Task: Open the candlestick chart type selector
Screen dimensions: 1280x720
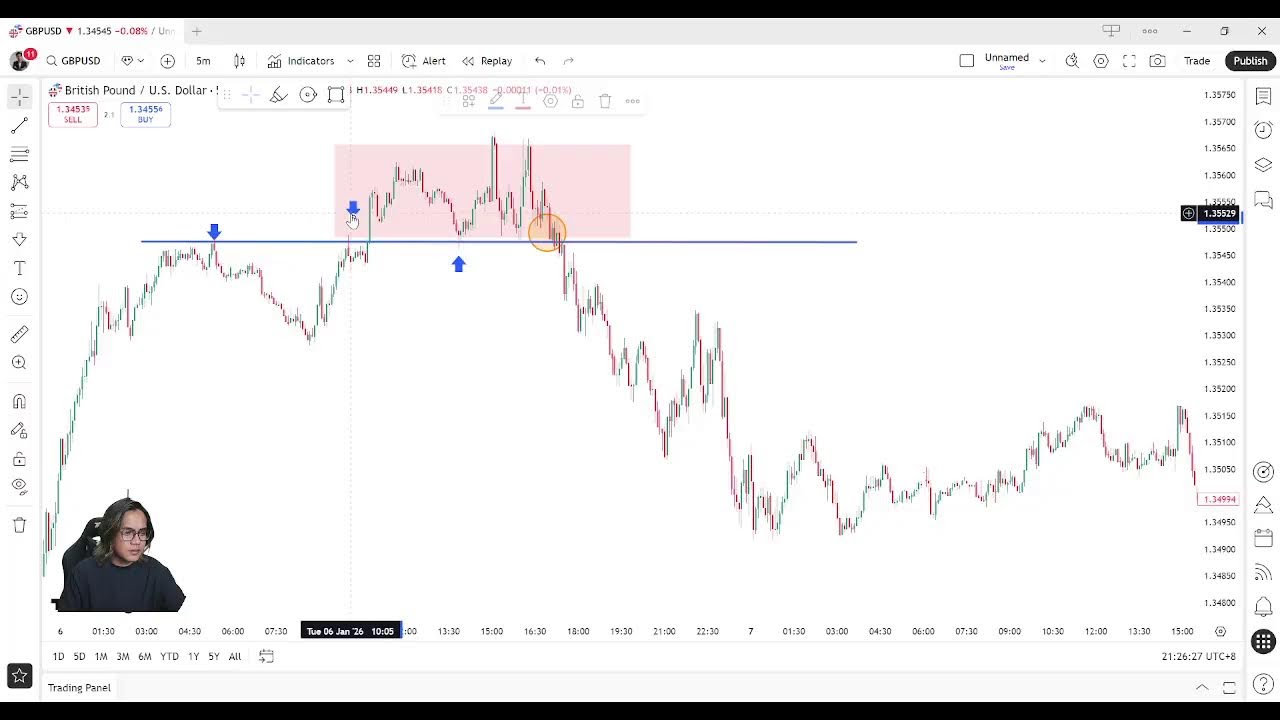Action: pyautogui.click(x=239, y=61)
